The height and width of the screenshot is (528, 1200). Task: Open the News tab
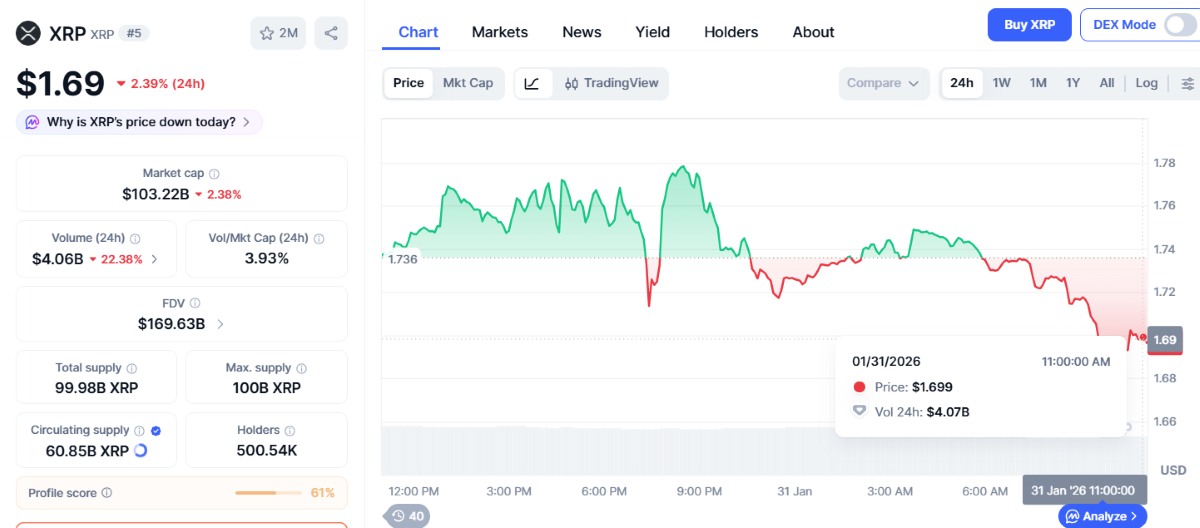582,32
